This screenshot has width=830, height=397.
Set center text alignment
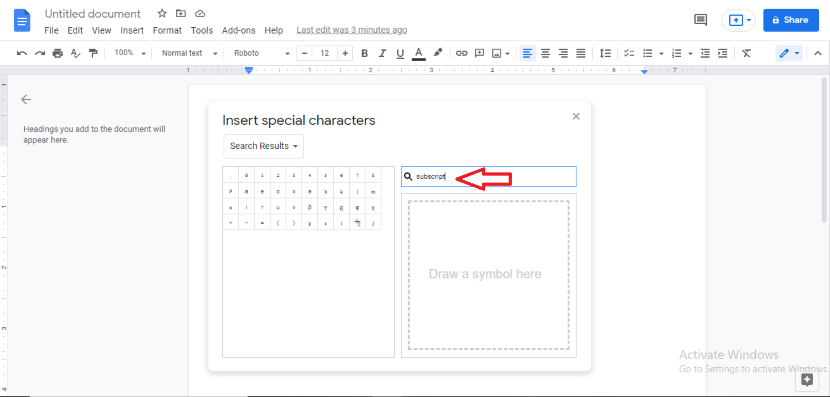tap(545, 53)
